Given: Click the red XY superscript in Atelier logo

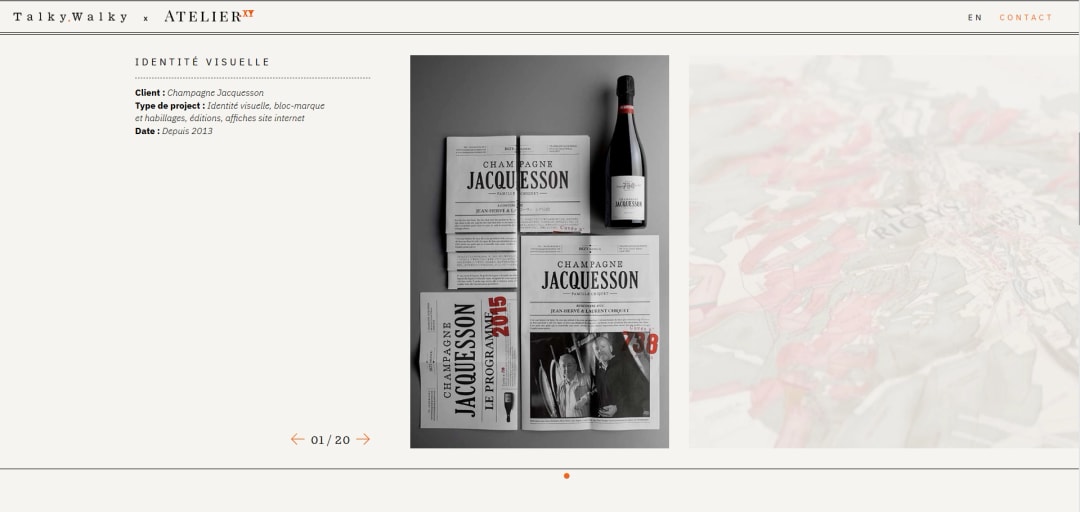Looking at the screenshot, I should (248, 13).
